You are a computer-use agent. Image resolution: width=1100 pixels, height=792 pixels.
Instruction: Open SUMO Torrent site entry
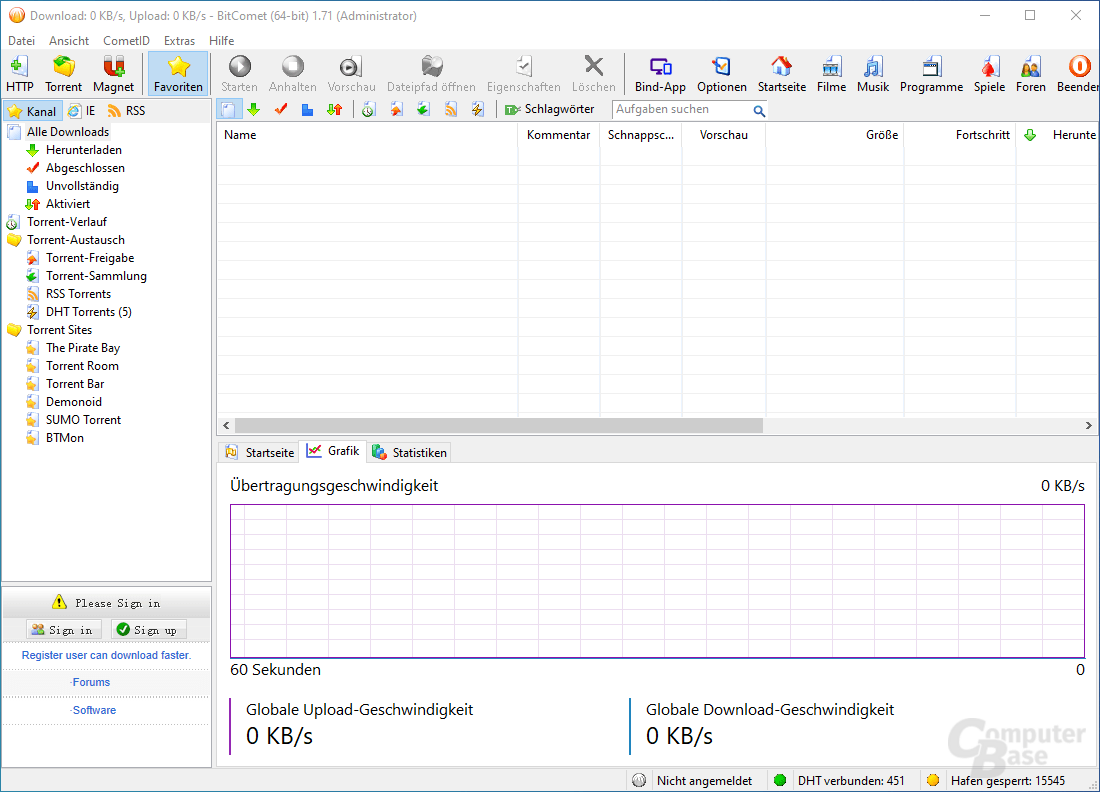[x=83, y=420]
